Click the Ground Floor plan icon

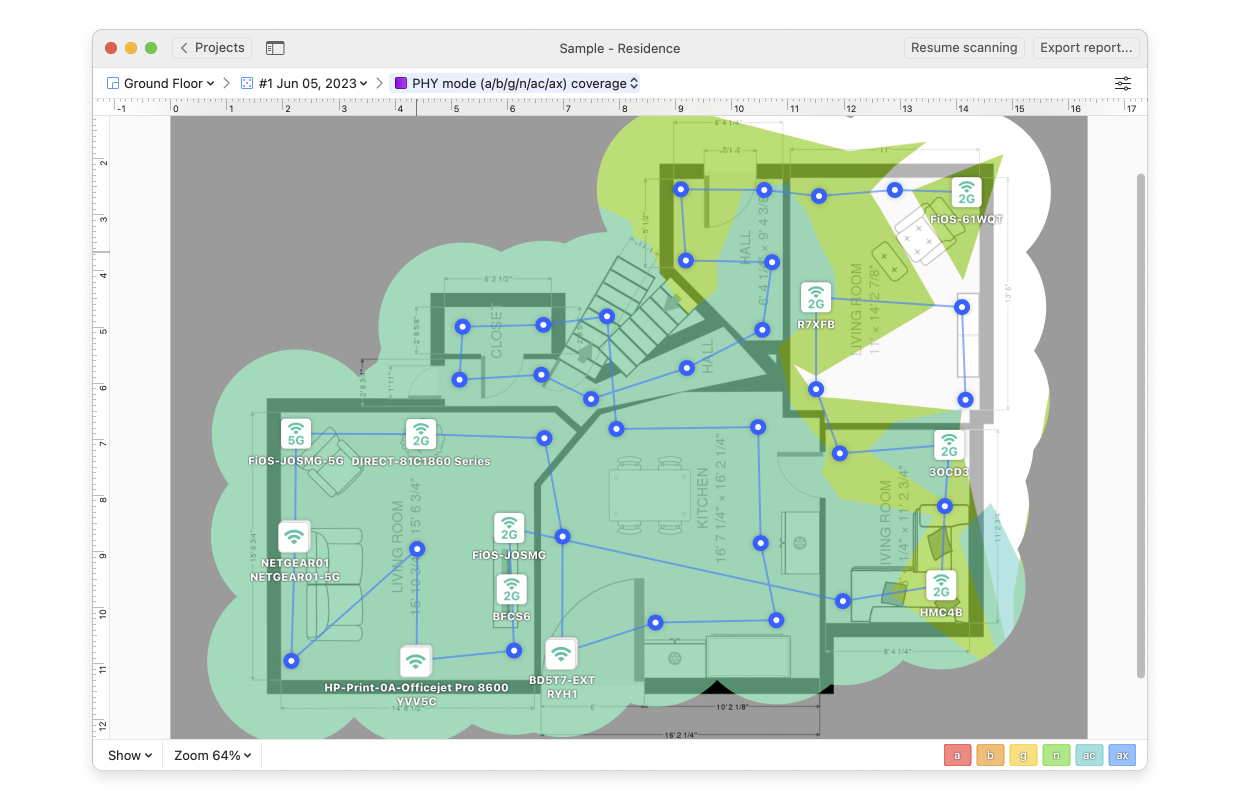(x=113, y=84)
